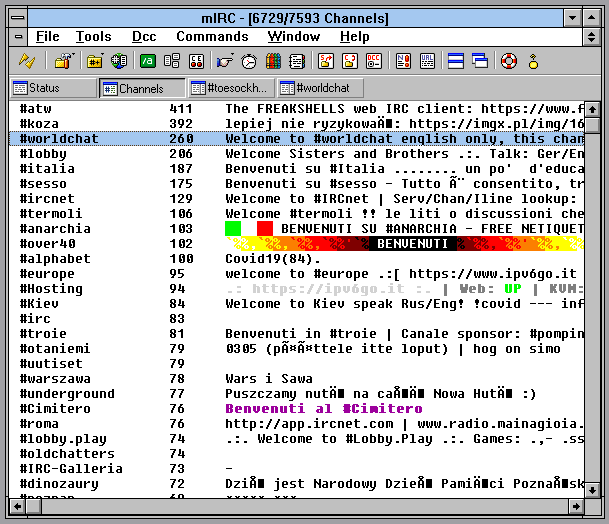Open the Commands menu

click(212, 37)
